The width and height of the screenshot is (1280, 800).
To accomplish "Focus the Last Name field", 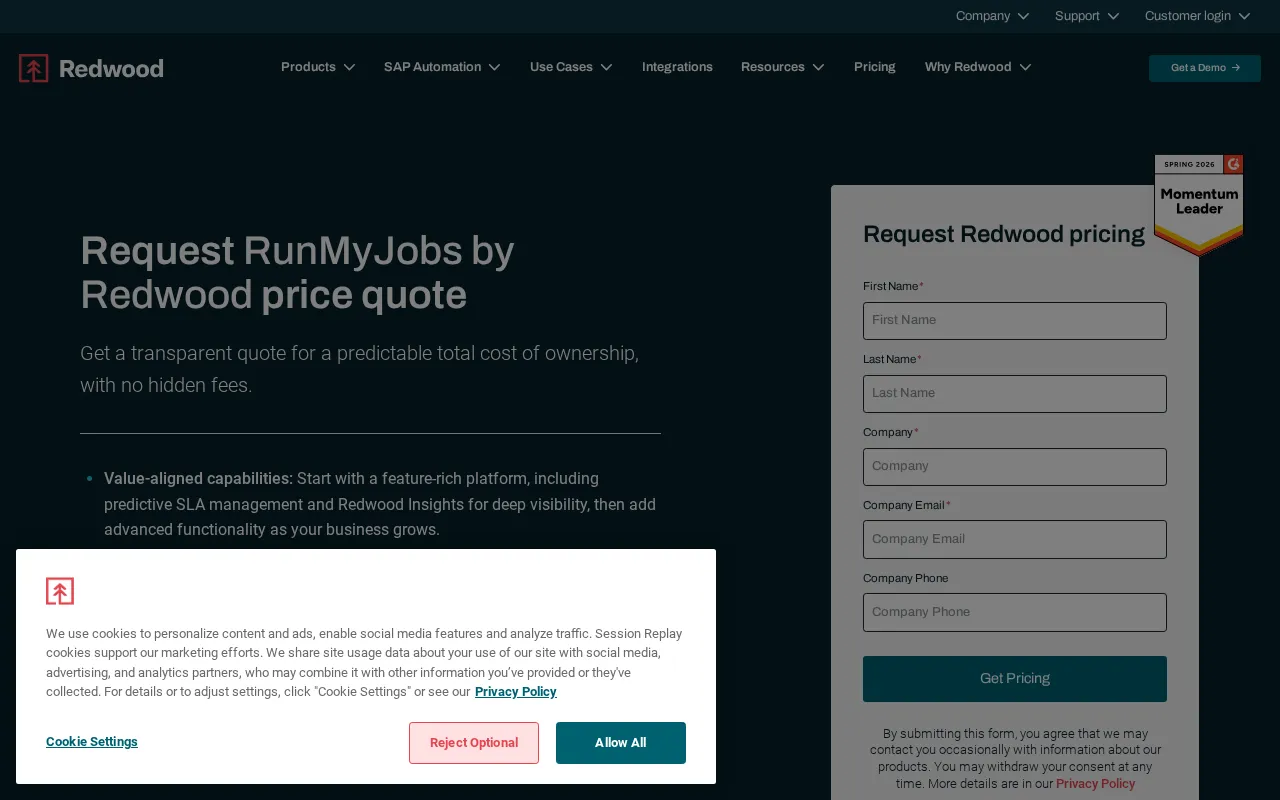I will click(1015, 394).
